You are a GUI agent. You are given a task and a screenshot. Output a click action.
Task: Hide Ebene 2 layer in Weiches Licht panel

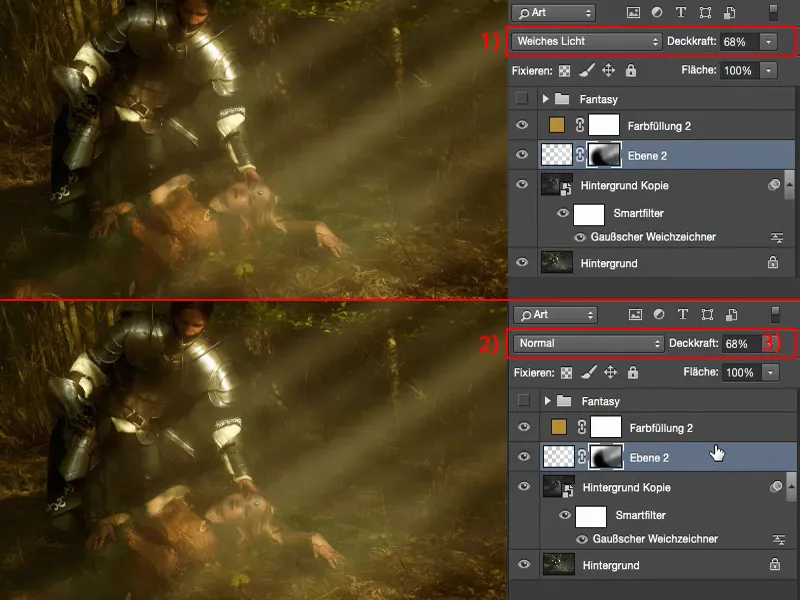522,154
